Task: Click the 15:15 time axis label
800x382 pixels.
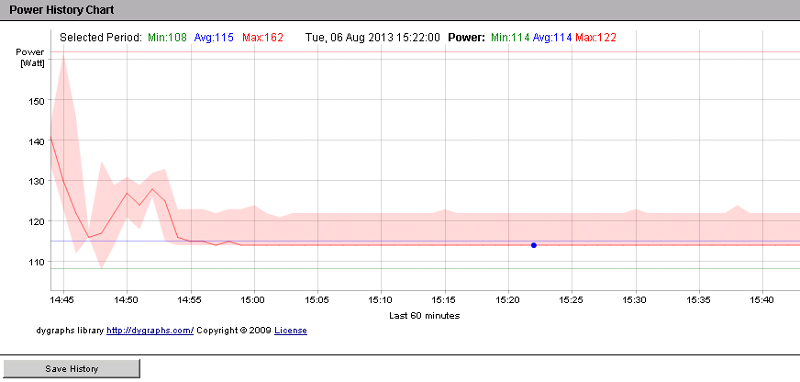Action: pos(445,301)
